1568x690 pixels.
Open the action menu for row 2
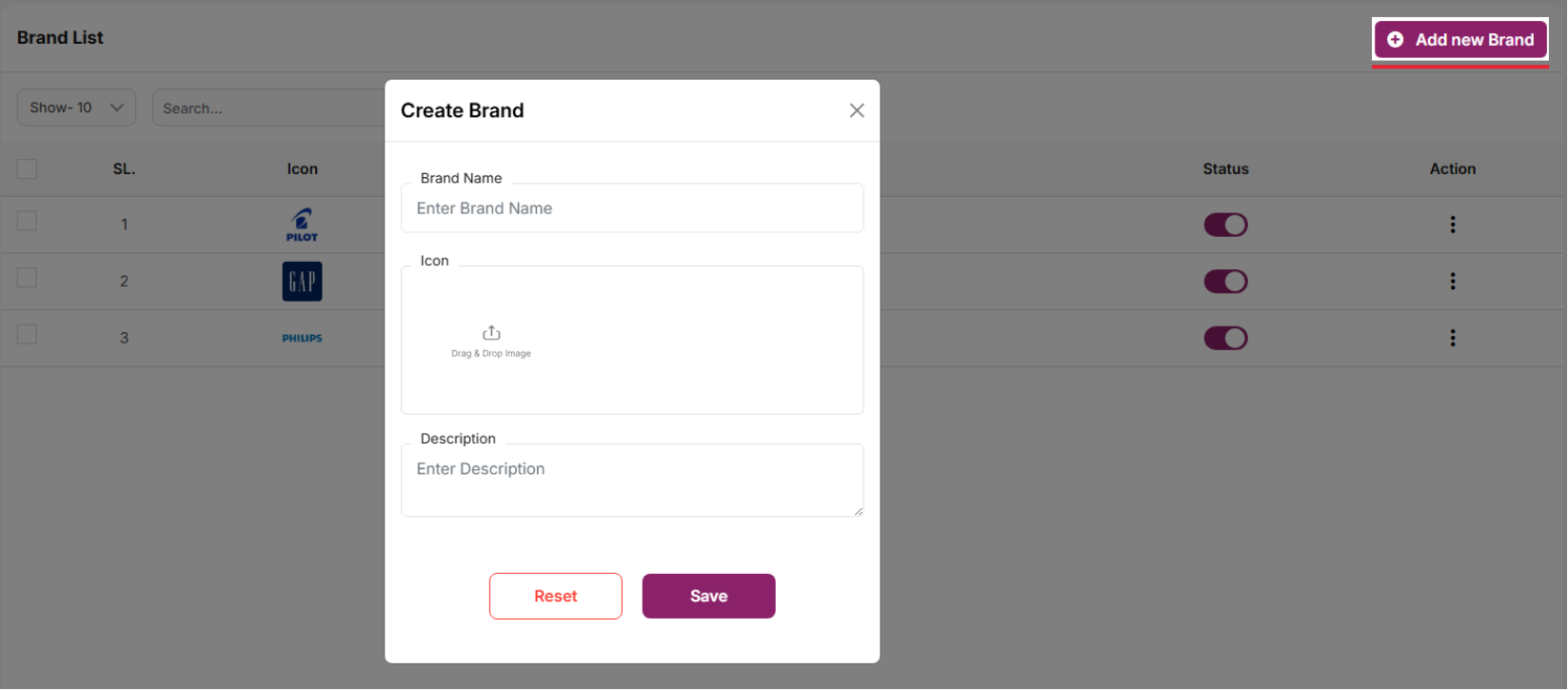1452,281
